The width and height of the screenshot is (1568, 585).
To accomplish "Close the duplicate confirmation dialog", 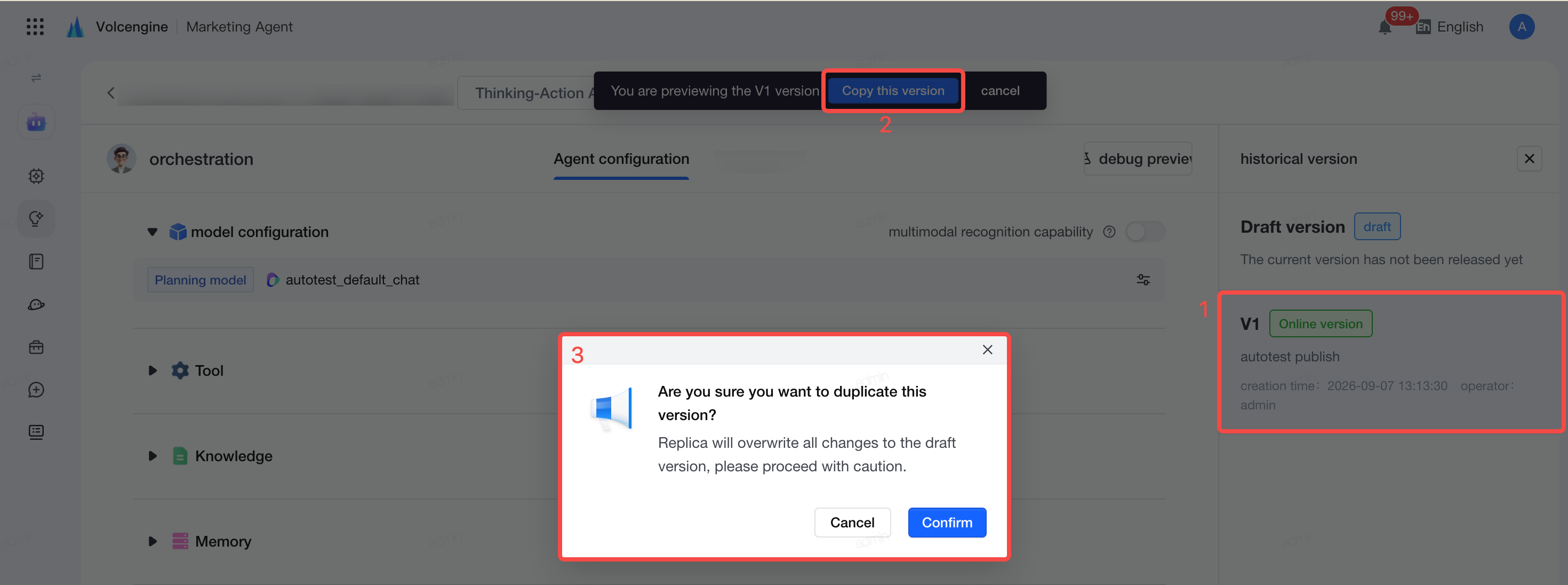I will click(x=987, y=349).
